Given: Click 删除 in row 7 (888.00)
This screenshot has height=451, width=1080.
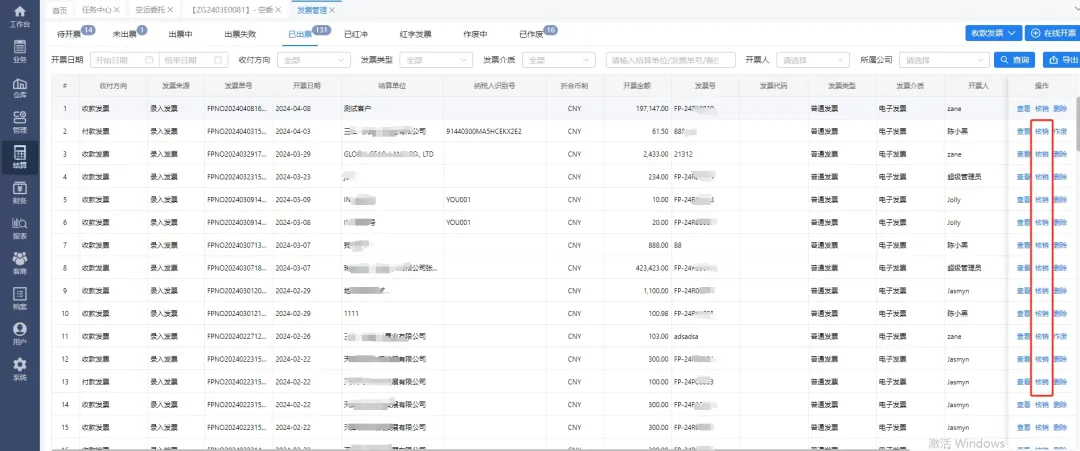Looking at the screenshot, I should click(1060, 245).
